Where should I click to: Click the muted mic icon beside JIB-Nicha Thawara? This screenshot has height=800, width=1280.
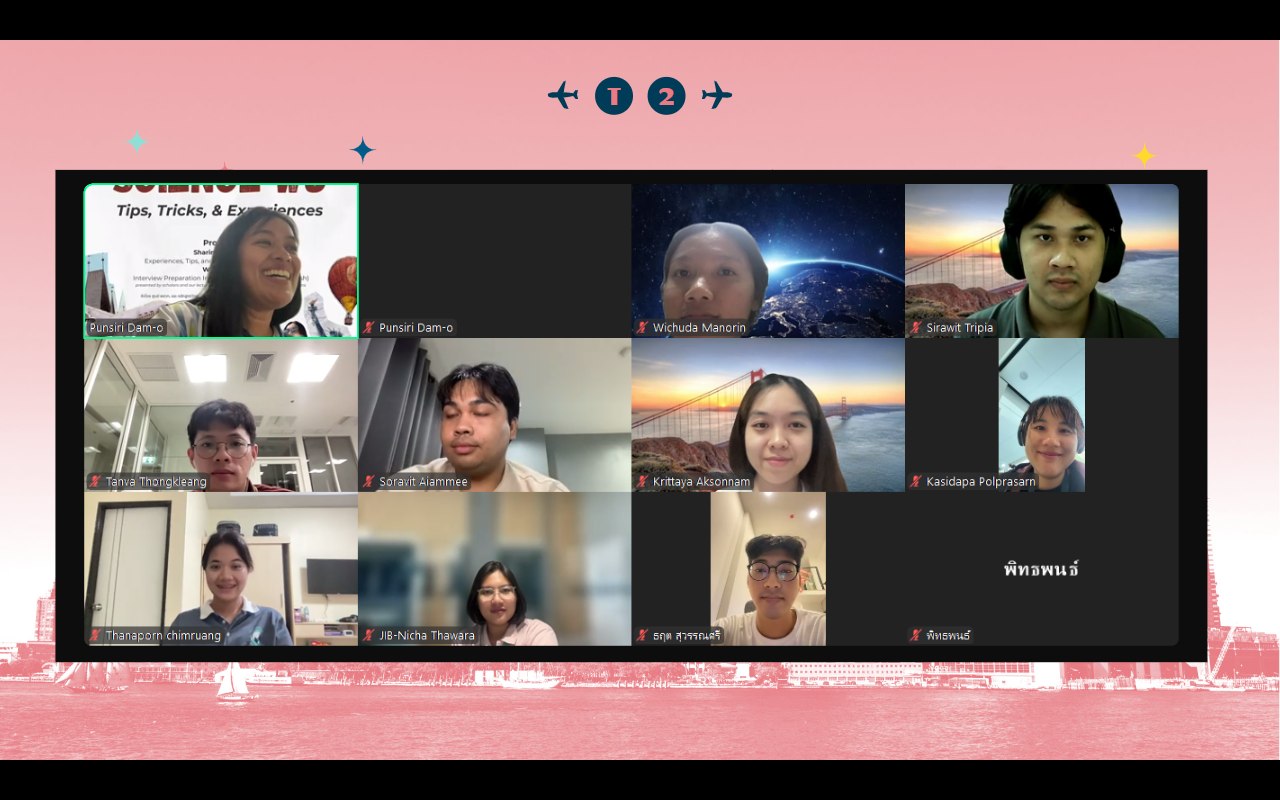(369, 635)
